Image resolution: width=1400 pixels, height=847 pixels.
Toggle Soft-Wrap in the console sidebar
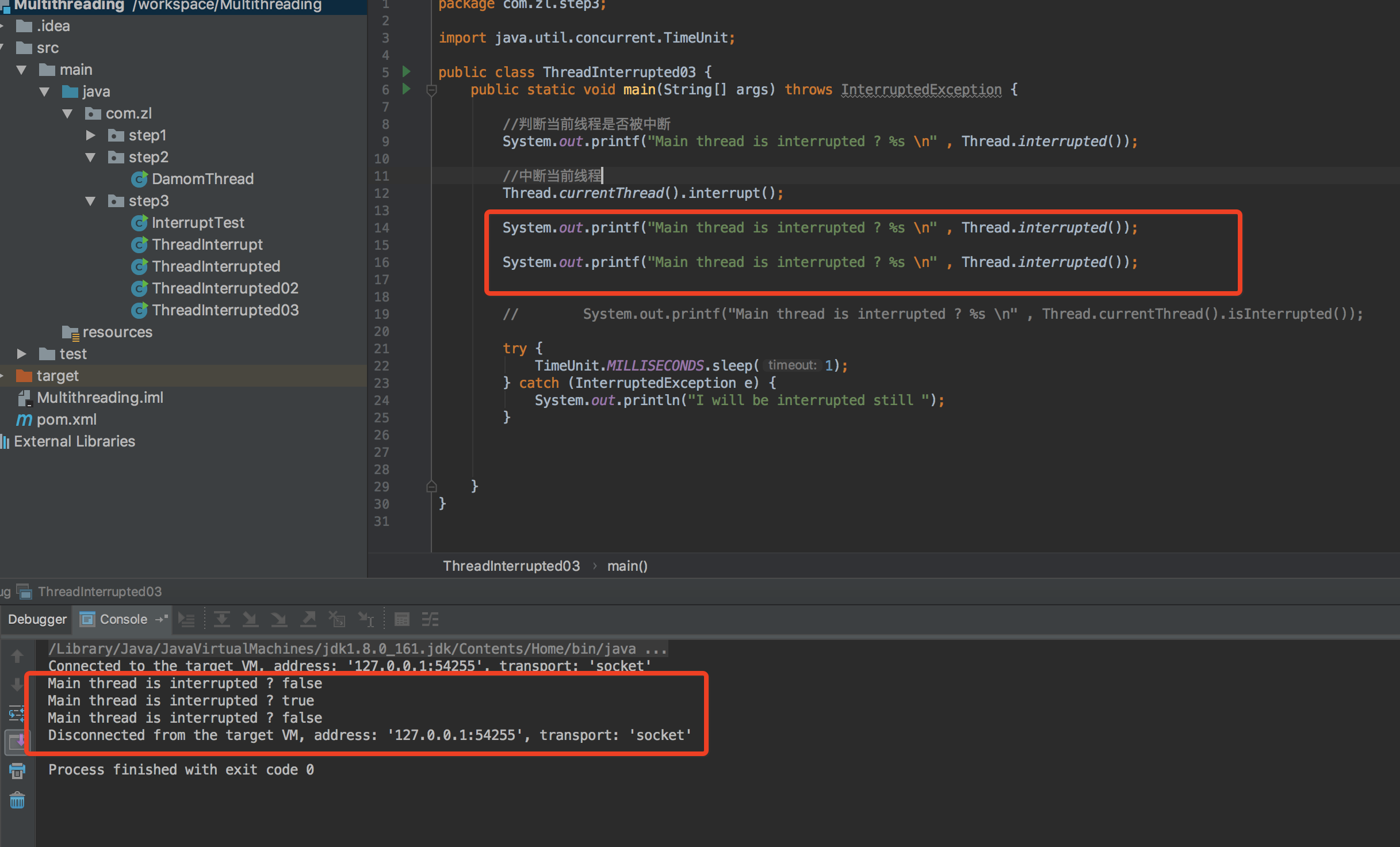click(16, 714)
